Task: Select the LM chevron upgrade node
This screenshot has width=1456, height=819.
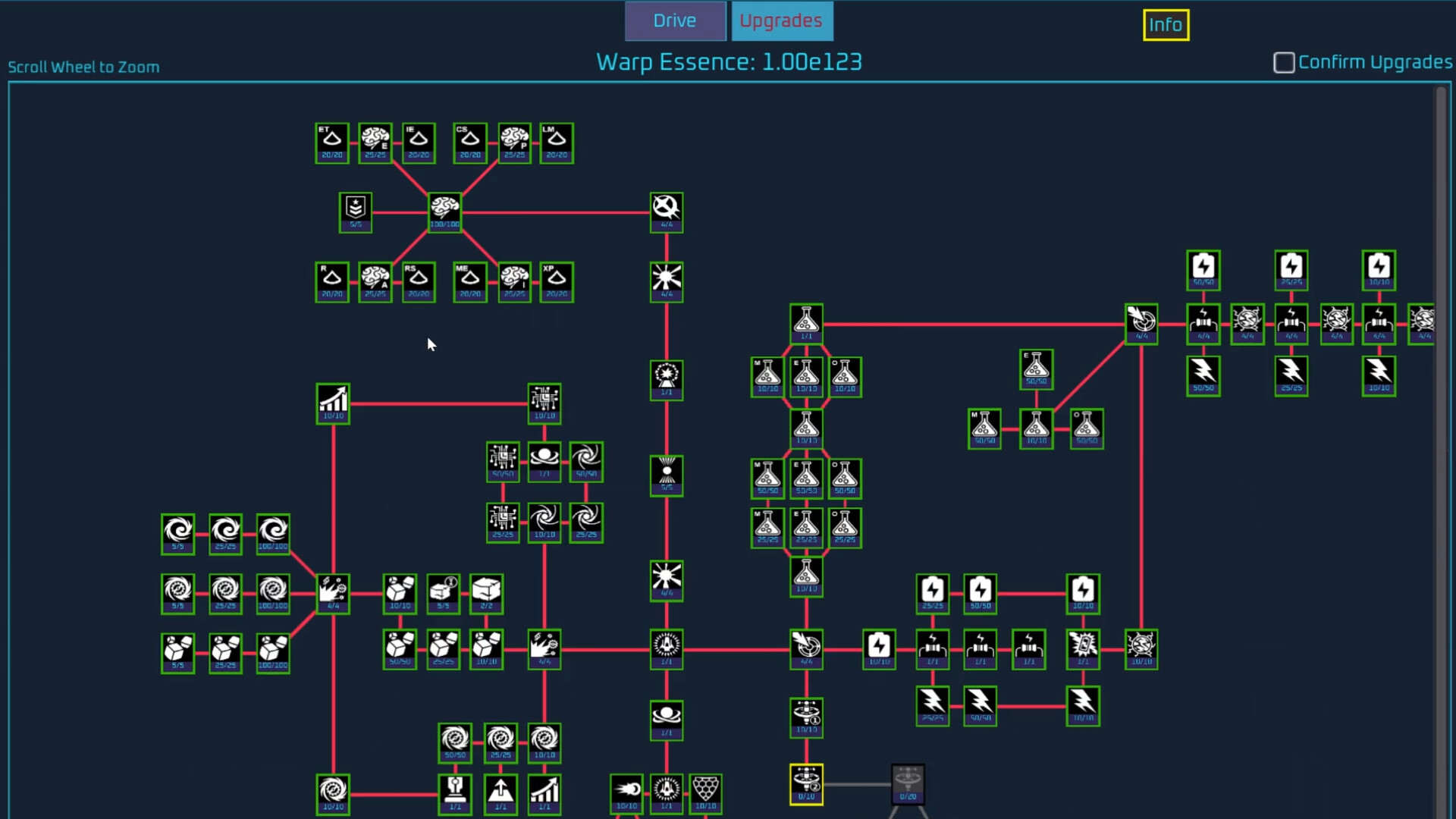Action: tap(556, 143)
